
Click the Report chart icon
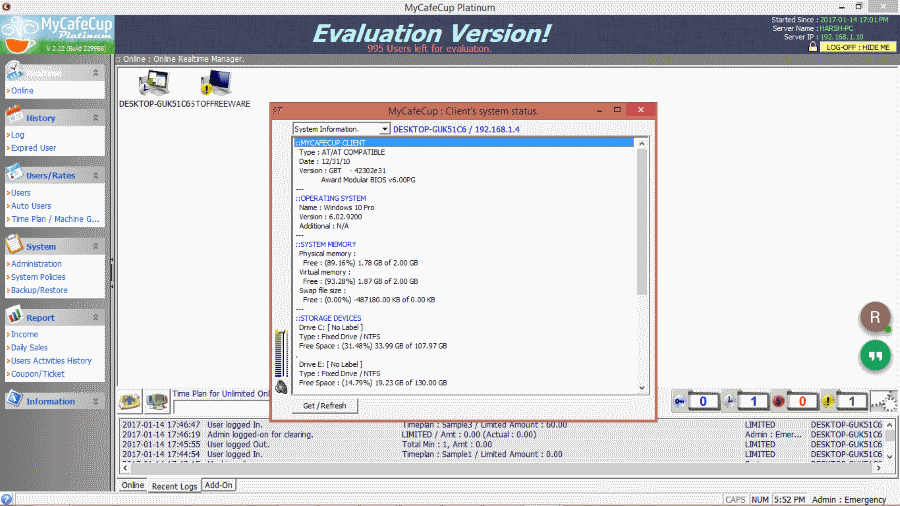[x=14, y=316]
